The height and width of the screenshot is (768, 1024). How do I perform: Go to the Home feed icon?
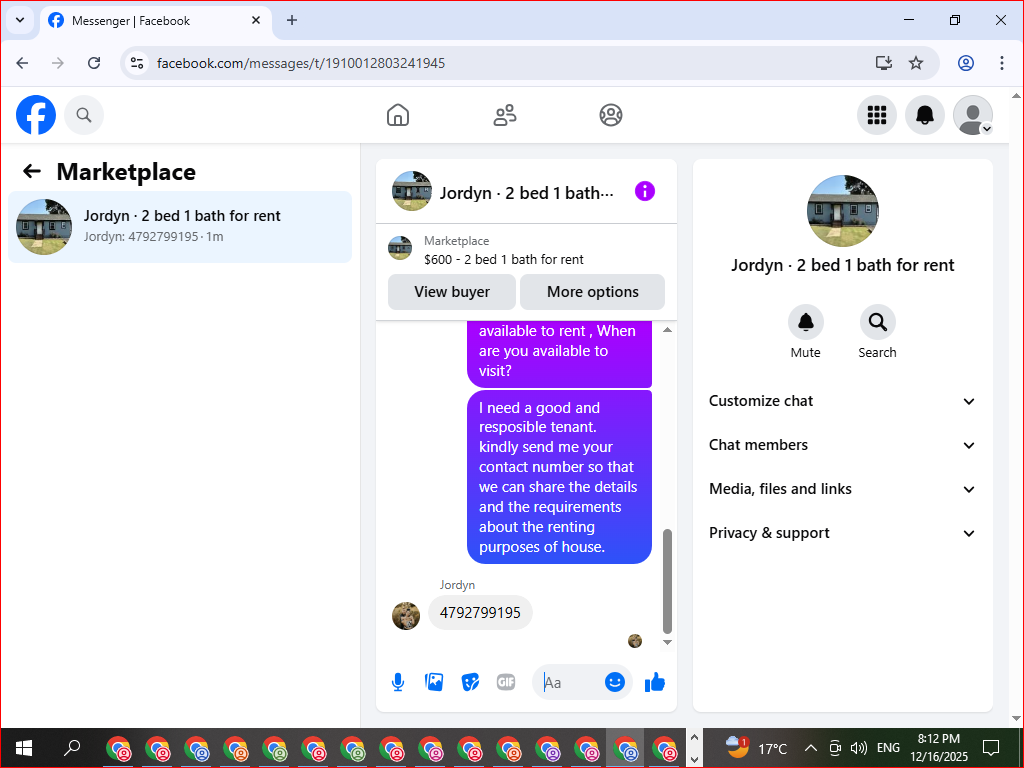pyautogui.click(x=398, y=115)
